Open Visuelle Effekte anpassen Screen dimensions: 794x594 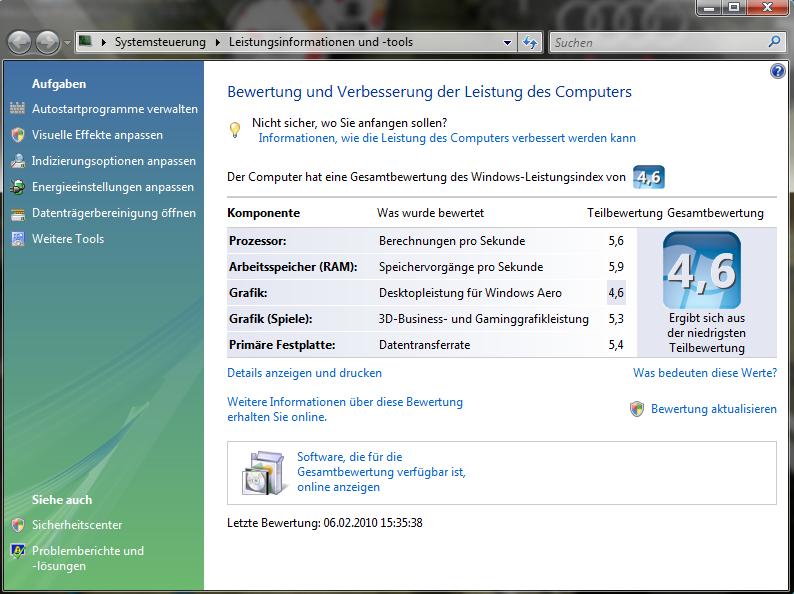(97, 135)
